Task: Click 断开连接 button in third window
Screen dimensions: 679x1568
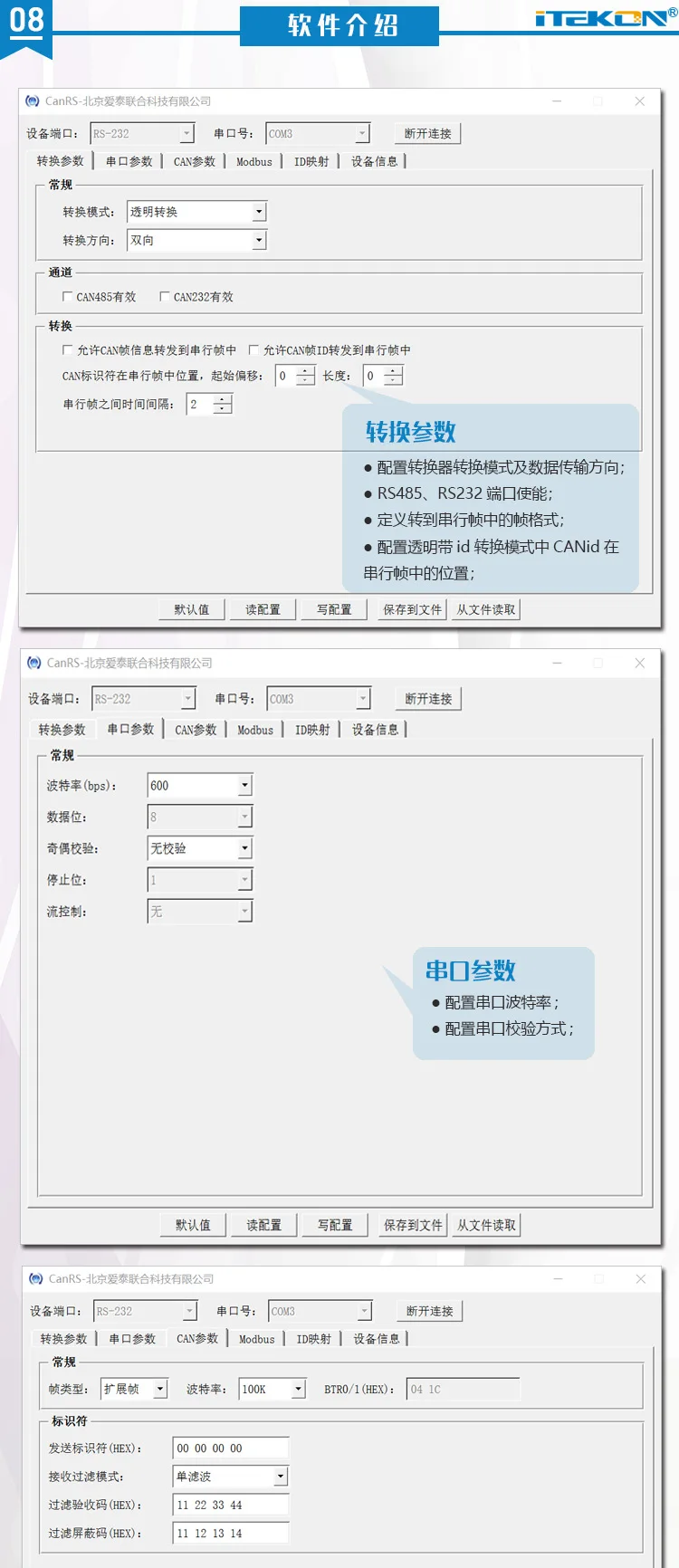Action: pyautogui.click(x=430, y=1311)
